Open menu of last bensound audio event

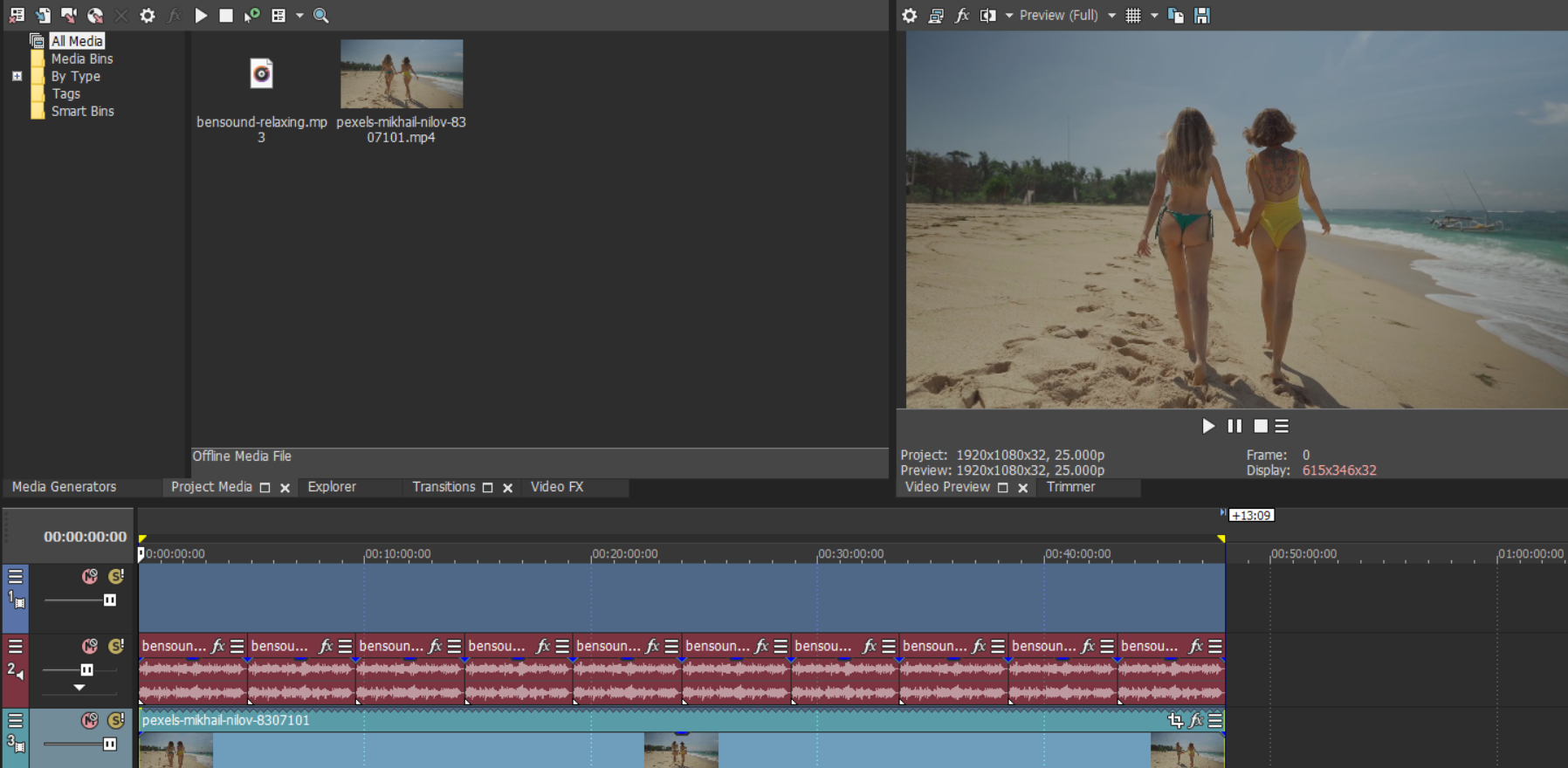[1215, 646]
